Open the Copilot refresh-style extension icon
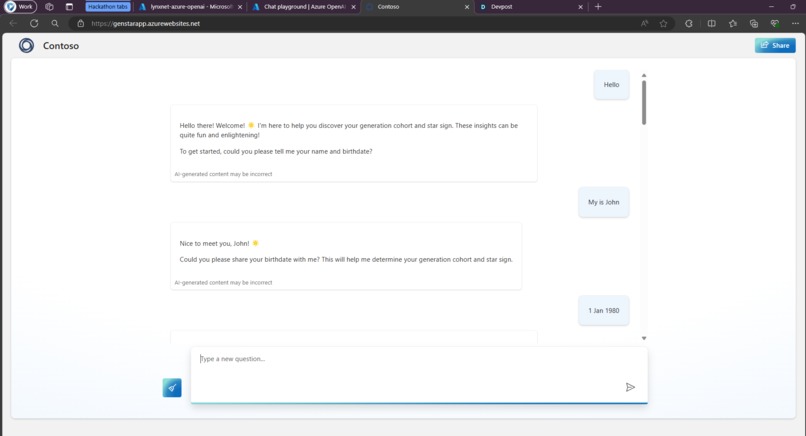The height and width of the screenshot is (436, 806). coord(689,23)
